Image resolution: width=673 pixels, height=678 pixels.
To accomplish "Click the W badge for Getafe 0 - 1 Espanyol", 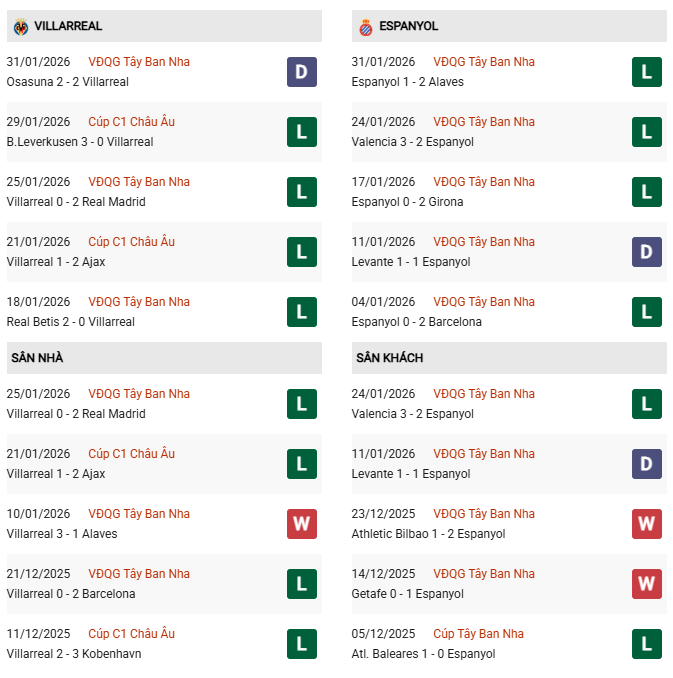I will (647, 584).
